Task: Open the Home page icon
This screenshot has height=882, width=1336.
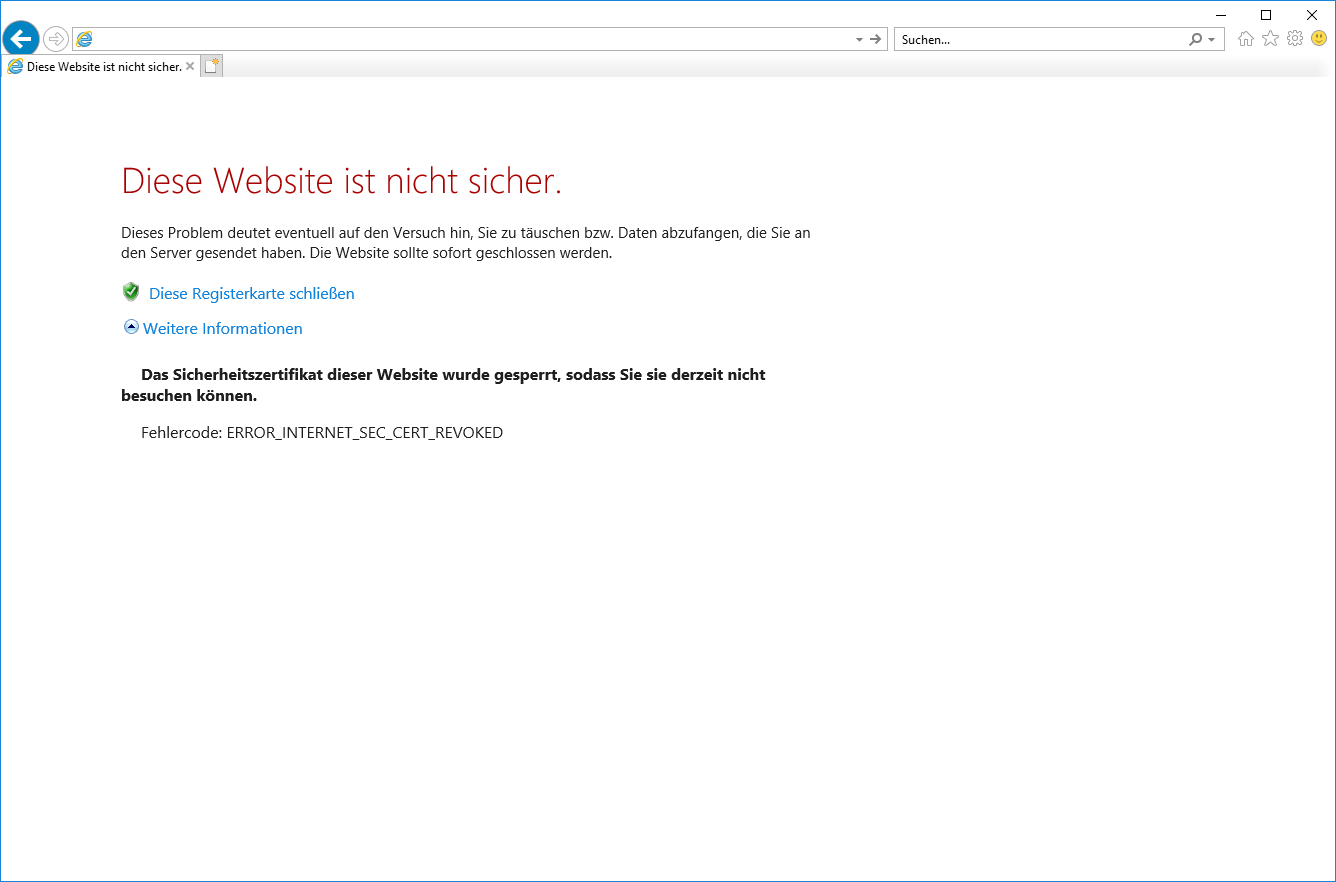Action: point(1246,39)
